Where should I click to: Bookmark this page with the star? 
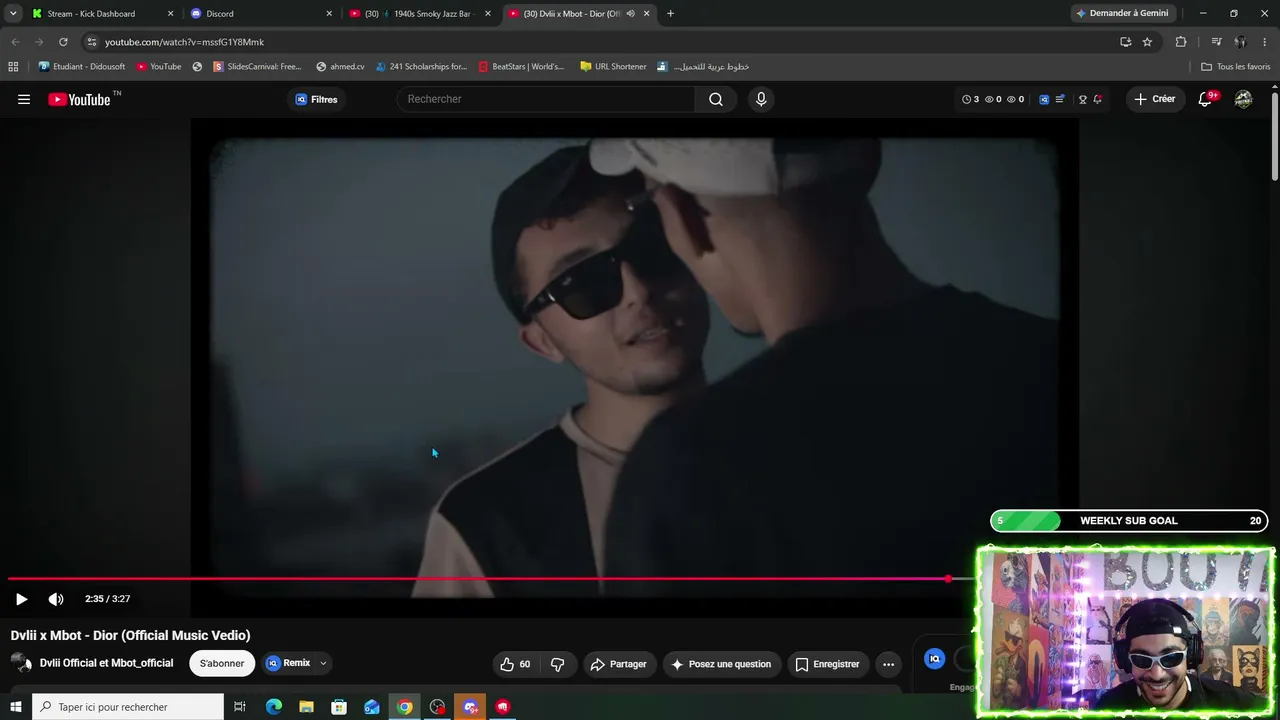point(1147,42)
